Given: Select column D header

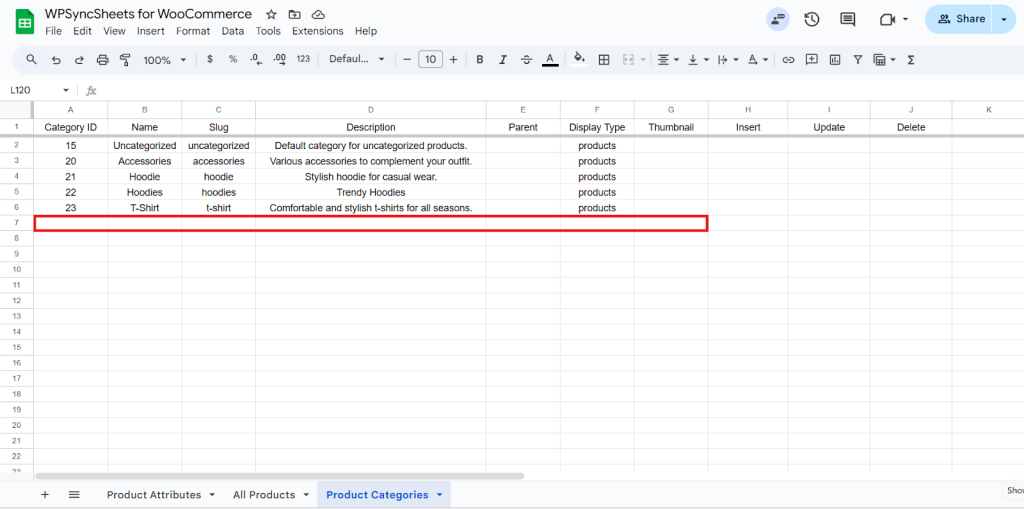Looking at the screenshot, I should [x=370, y=110].
